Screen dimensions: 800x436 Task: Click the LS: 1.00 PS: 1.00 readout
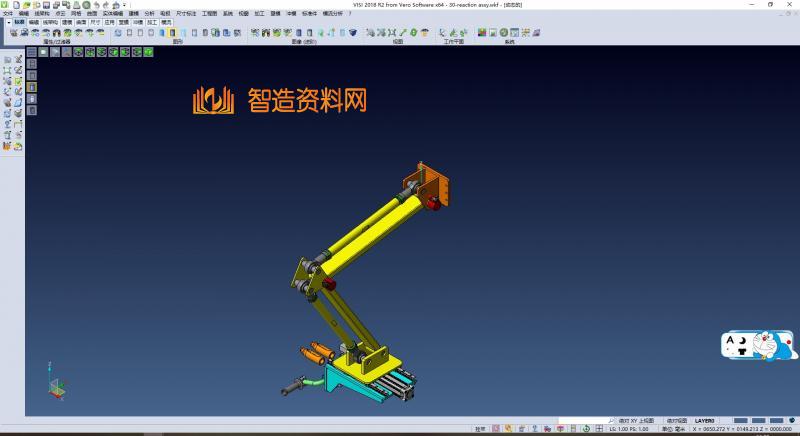pos(629,429)
